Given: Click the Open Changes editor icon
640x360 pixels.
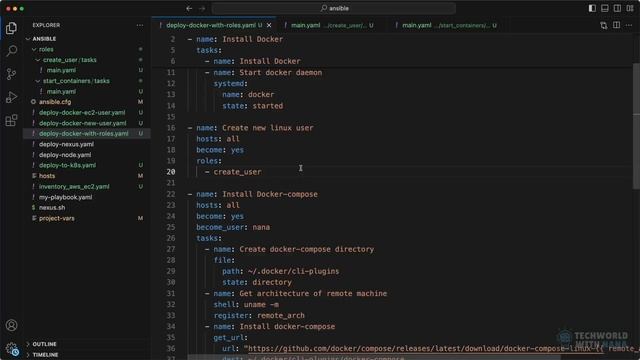Looking at the screenshot, I should point(604,25).
